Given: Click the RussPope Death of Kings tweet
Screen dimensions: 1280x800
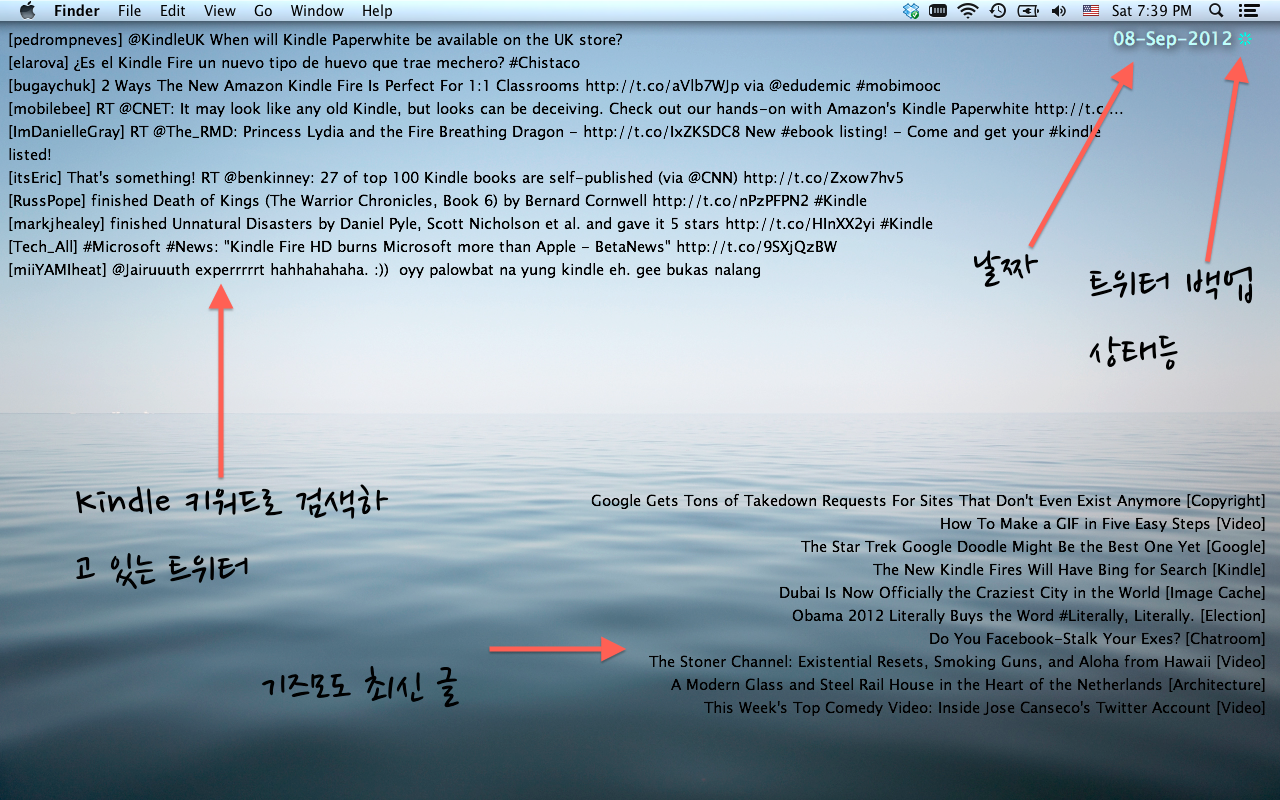Looking at the screenshot, I should 437,201.
